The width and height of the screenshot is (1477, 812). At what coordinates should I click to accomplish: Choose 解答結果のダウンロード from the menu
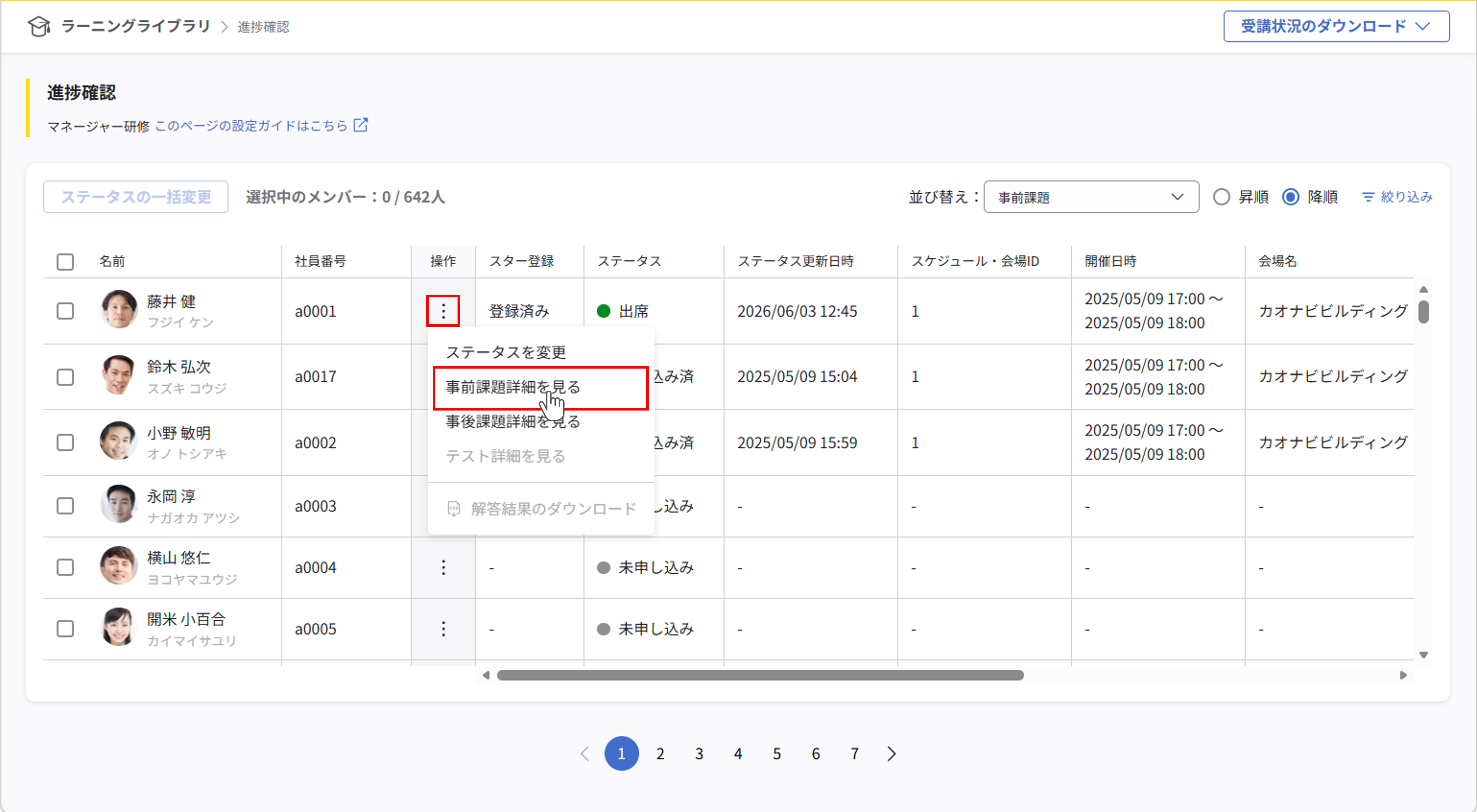tap(541, 509)
